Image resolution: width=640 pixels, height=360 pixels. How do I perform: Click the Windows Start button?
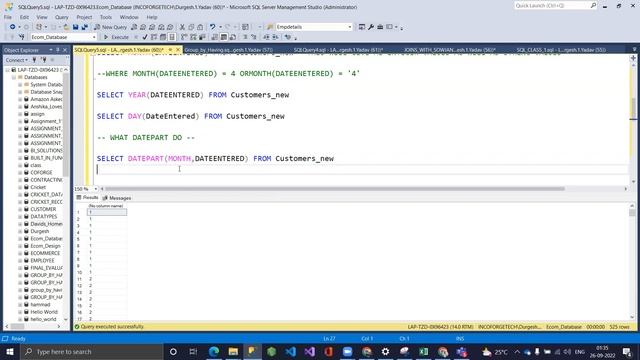tap(9, 351)
